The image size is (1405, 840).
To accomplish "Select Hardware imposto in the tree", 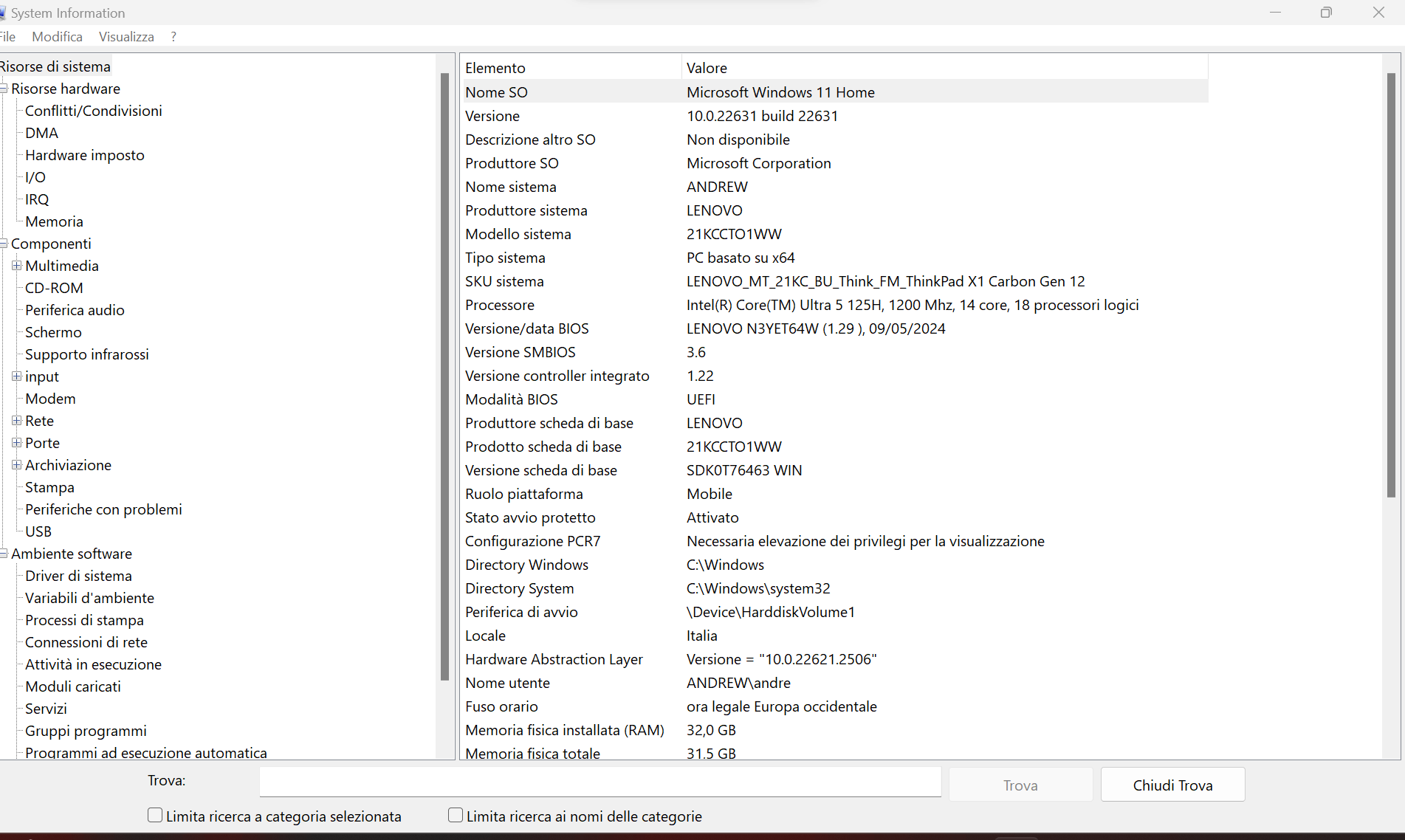I will 85,155.
